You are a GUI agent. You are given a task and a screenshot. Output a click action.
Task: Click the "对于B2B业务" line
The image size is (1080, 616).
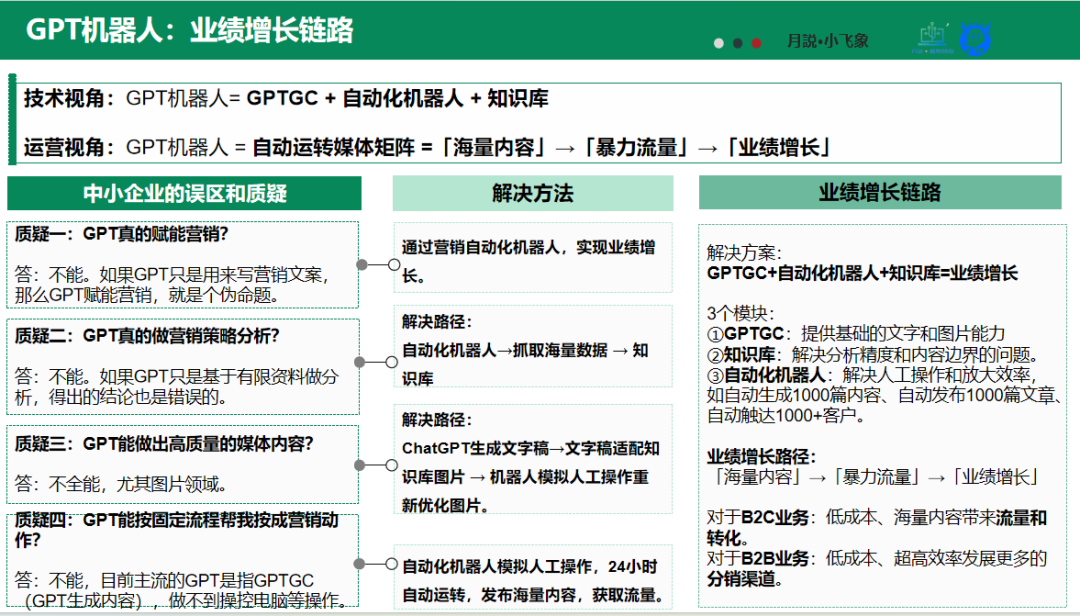point(877,568)
